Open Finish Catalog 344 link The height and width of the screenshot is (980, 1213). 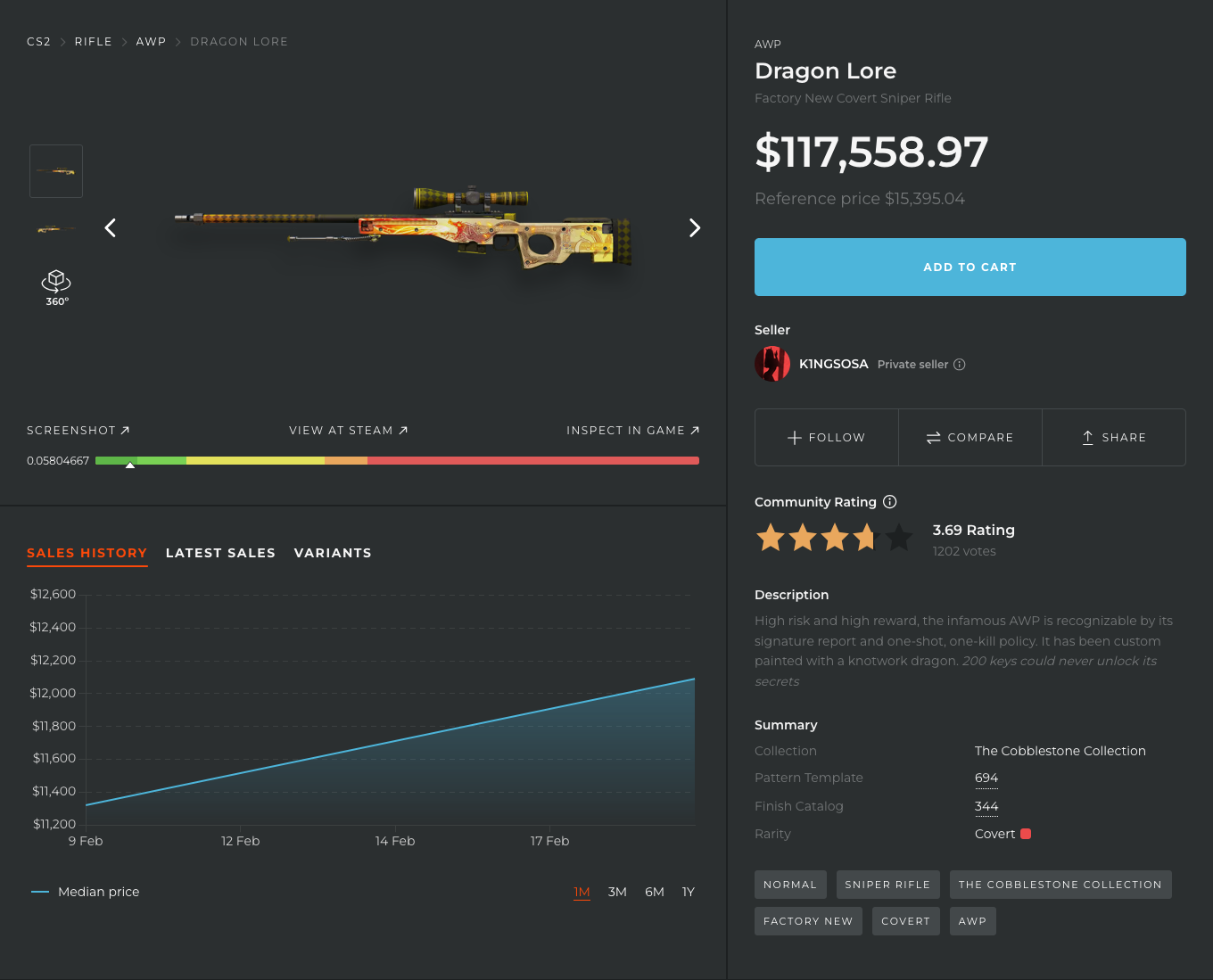click(986, 807)
